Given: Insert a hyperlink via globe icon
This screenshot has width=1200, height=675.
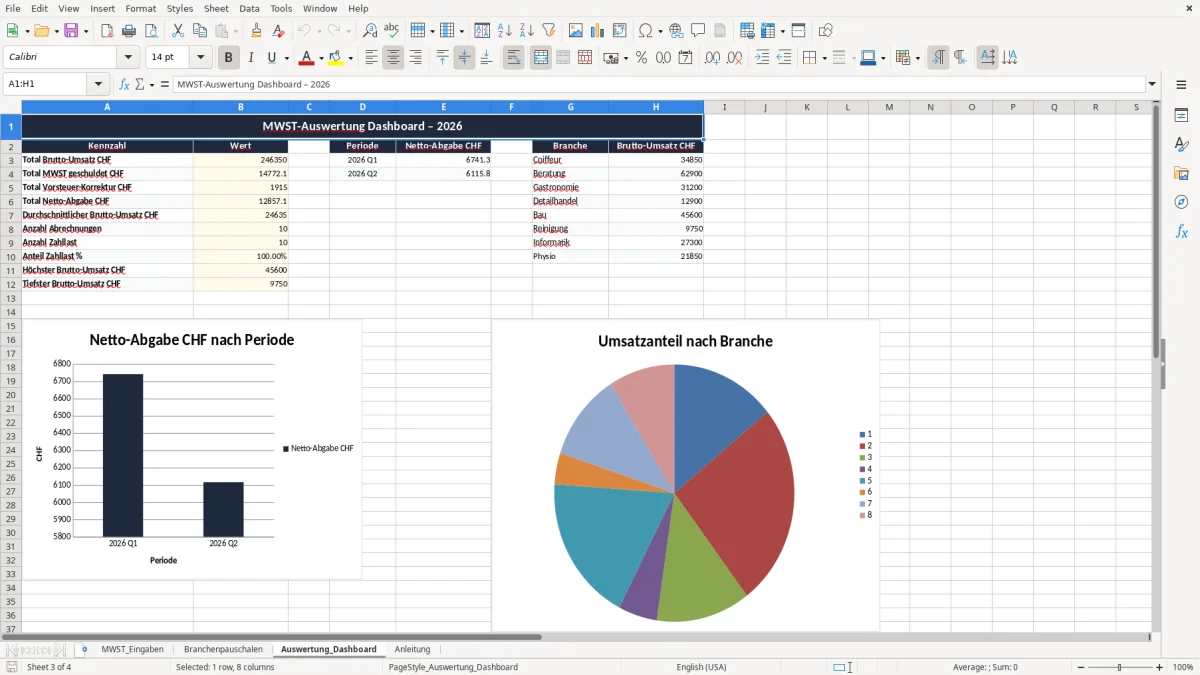Looking at the screenshot, I should pos(676,31).
